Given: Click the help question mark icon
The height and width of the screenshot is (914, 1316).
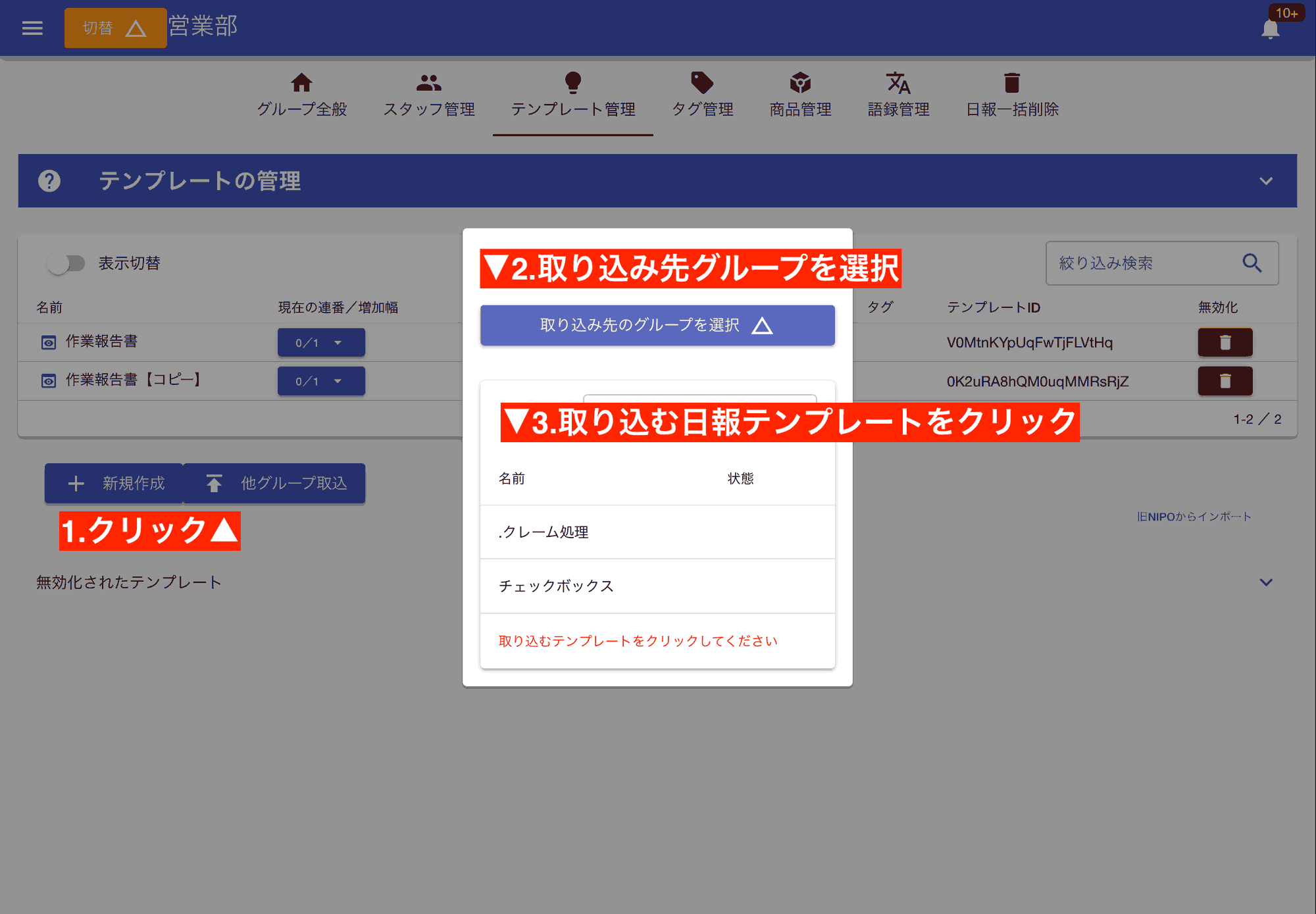Looking at the screenshot, I should coord(50,181).
